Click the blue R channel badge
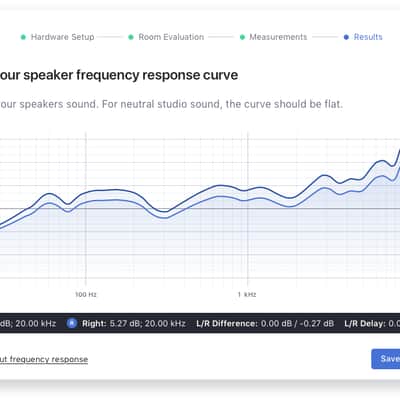Image resolution: width=400 pixels, height=400 pixels. tap(72, 323)
